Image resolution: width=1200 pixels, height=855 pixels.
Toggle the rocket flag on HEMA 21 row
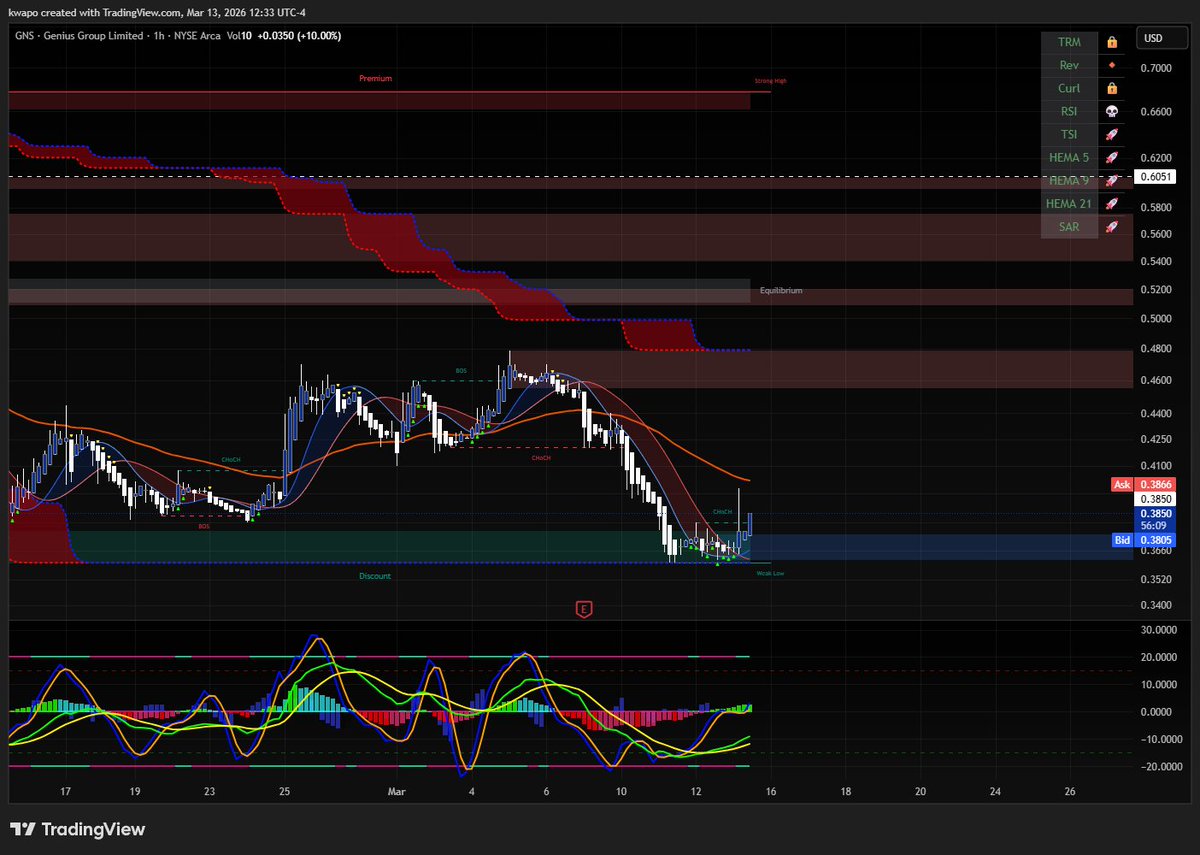pos(1110,203)
